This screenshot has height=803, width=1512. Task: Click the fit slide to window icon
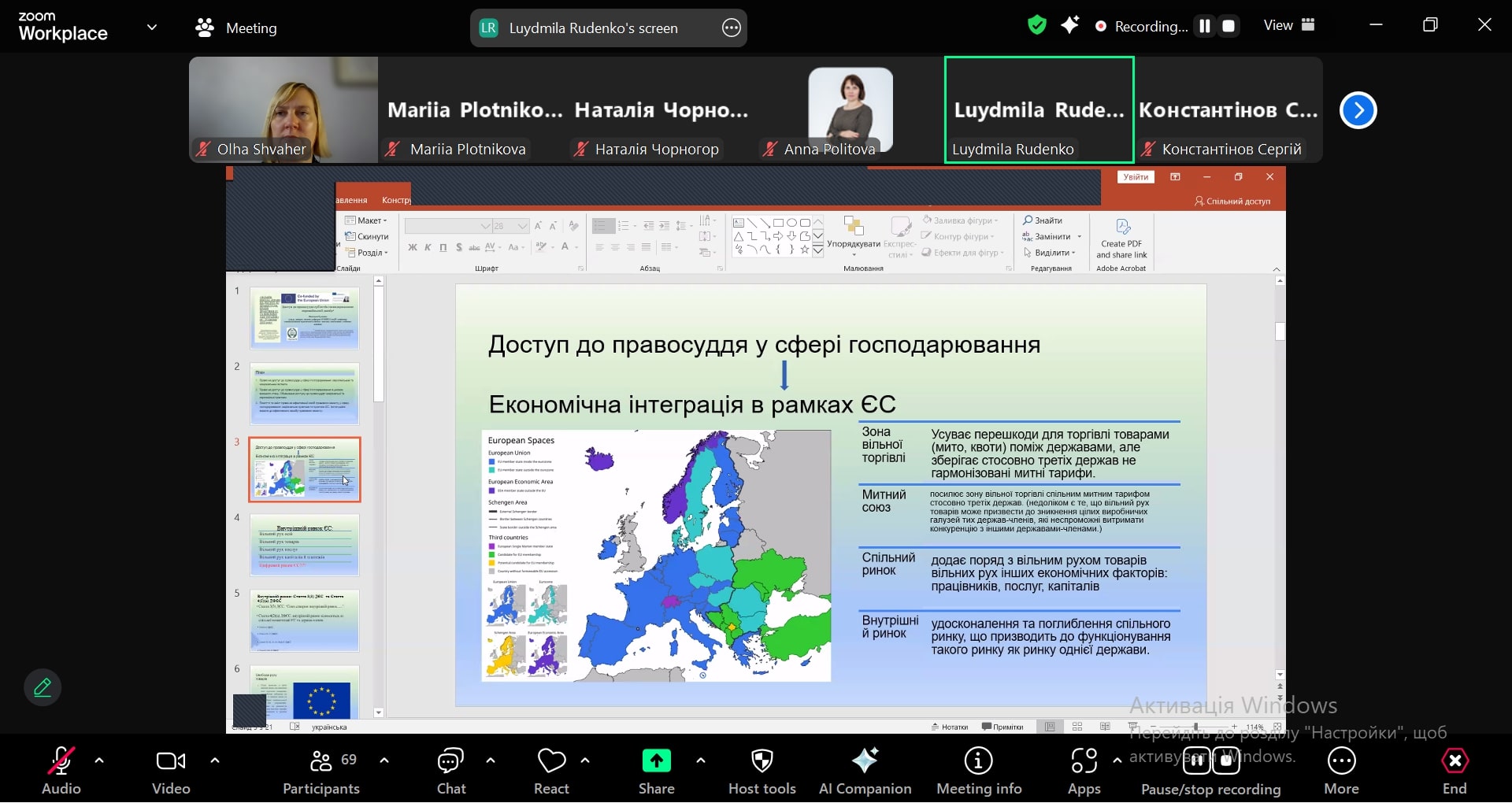(x=1277, y=727)
